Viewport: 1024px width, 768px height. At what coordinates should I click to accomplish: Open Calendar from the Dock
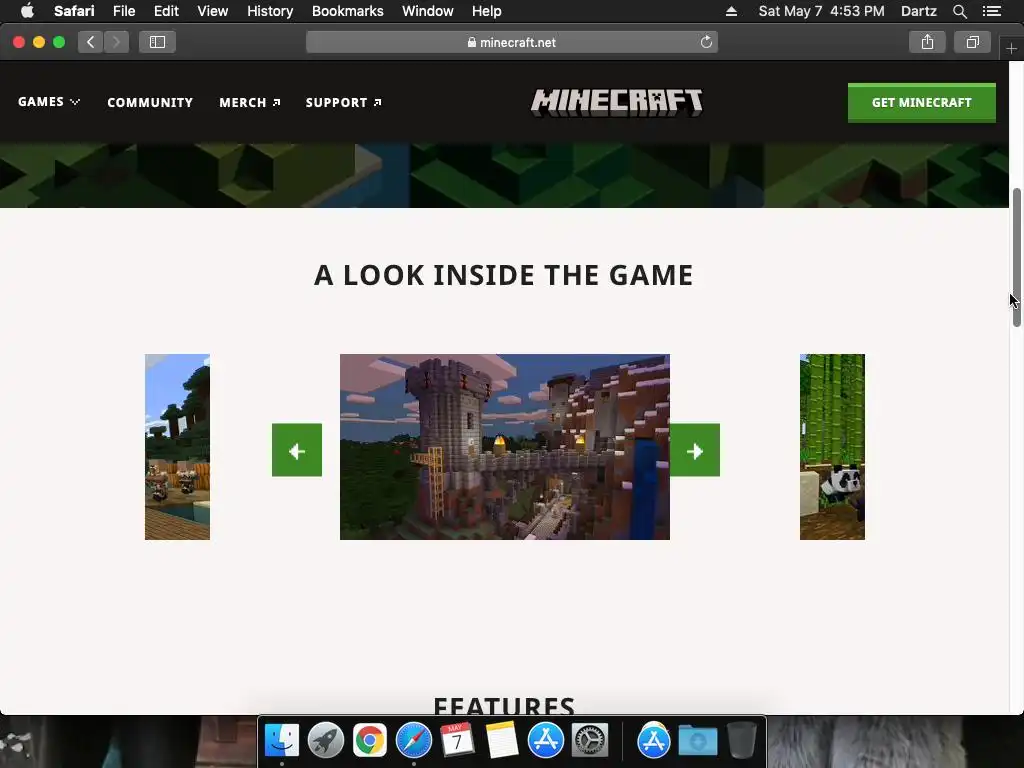point(457,740)
